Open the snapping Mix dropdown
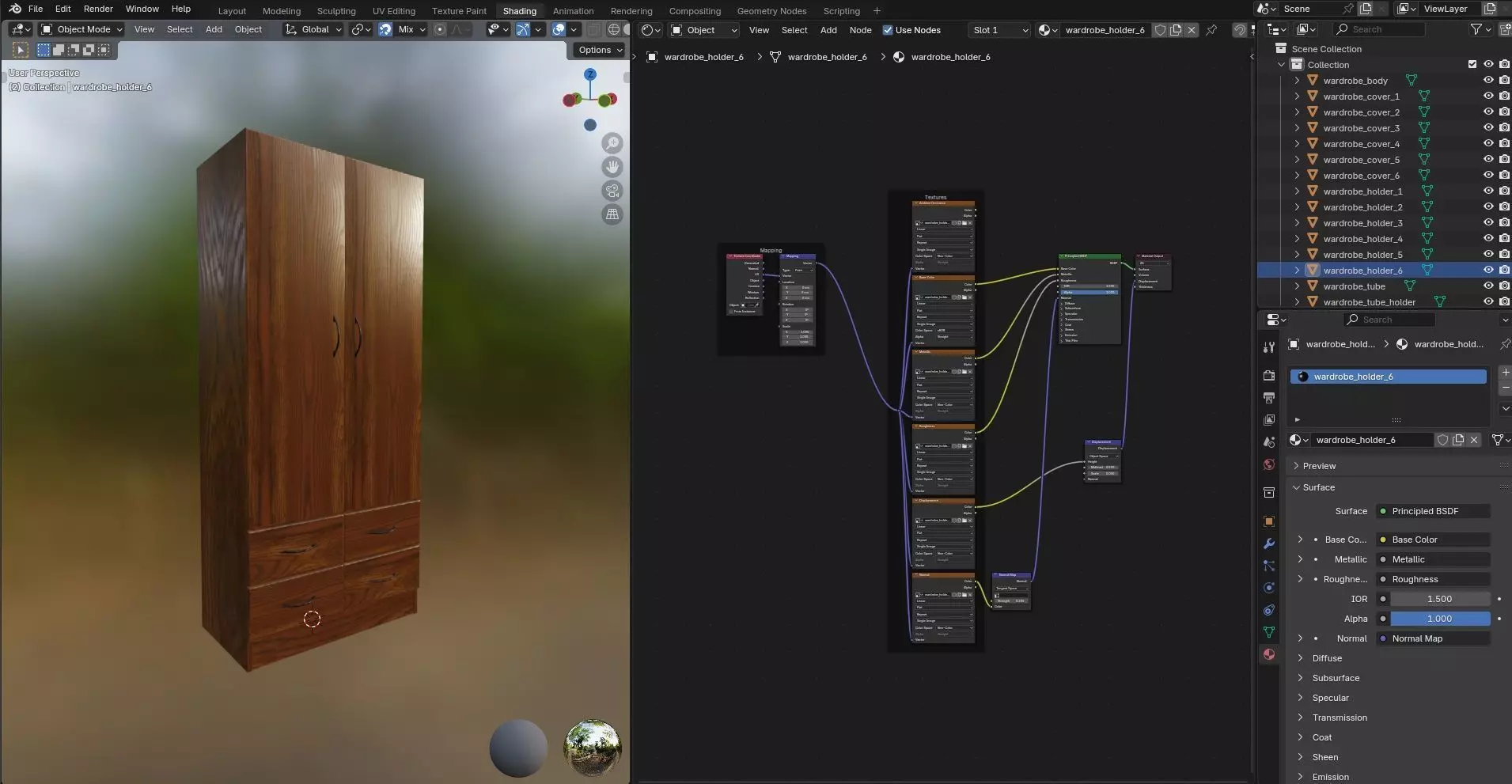 tap(411, 29)
